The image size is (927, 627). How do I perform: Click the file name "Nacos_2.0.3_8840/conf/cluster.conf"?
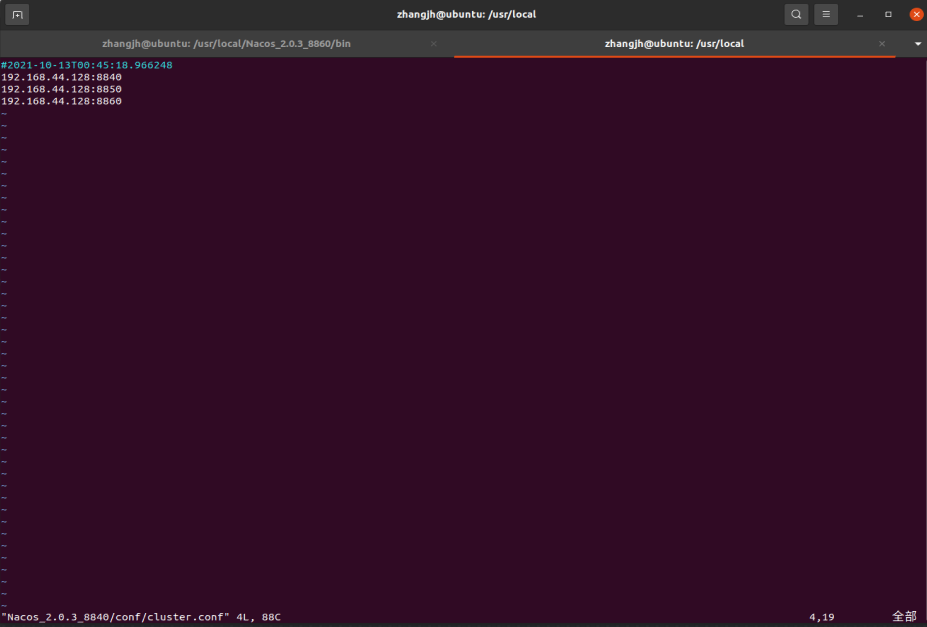pyautogui.click(x=115, y=617)
